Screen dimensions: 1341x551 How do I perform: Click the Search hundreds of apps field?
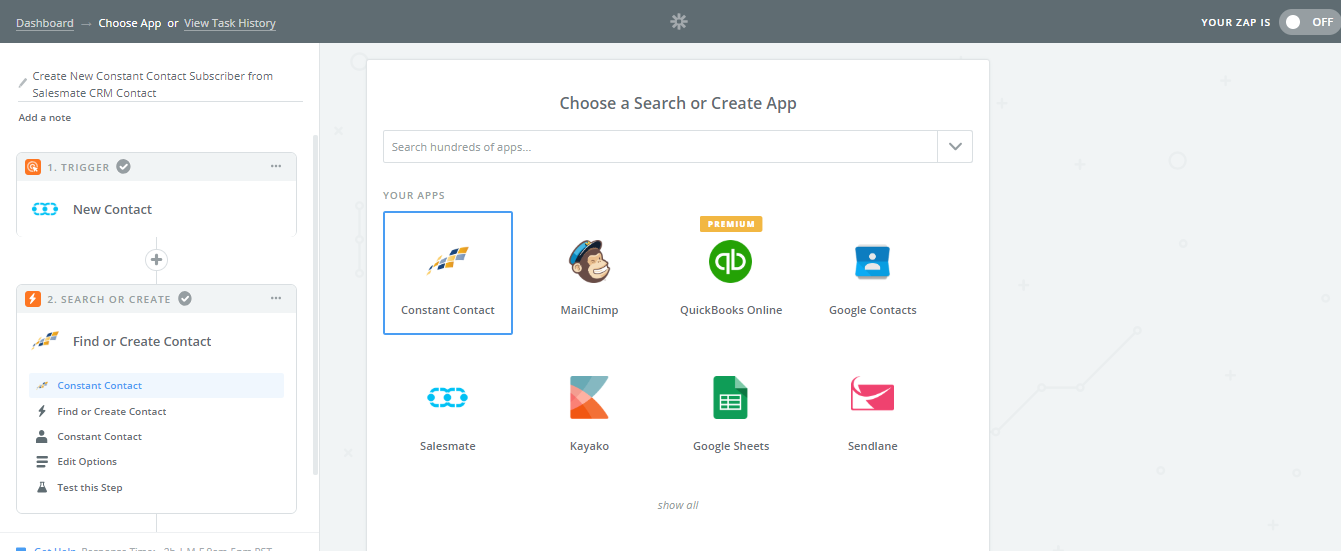pyautogui.click(x=660, y=147)
